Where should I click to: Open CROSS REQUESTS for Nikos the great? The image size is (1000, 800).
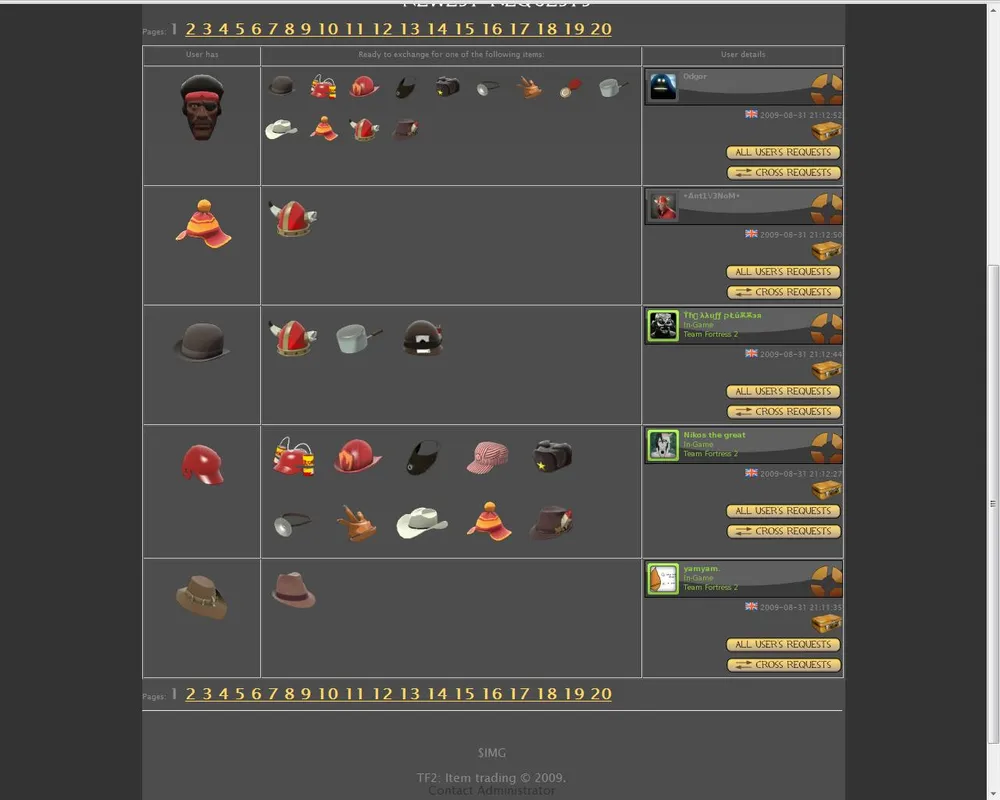(x=784, y=531)
